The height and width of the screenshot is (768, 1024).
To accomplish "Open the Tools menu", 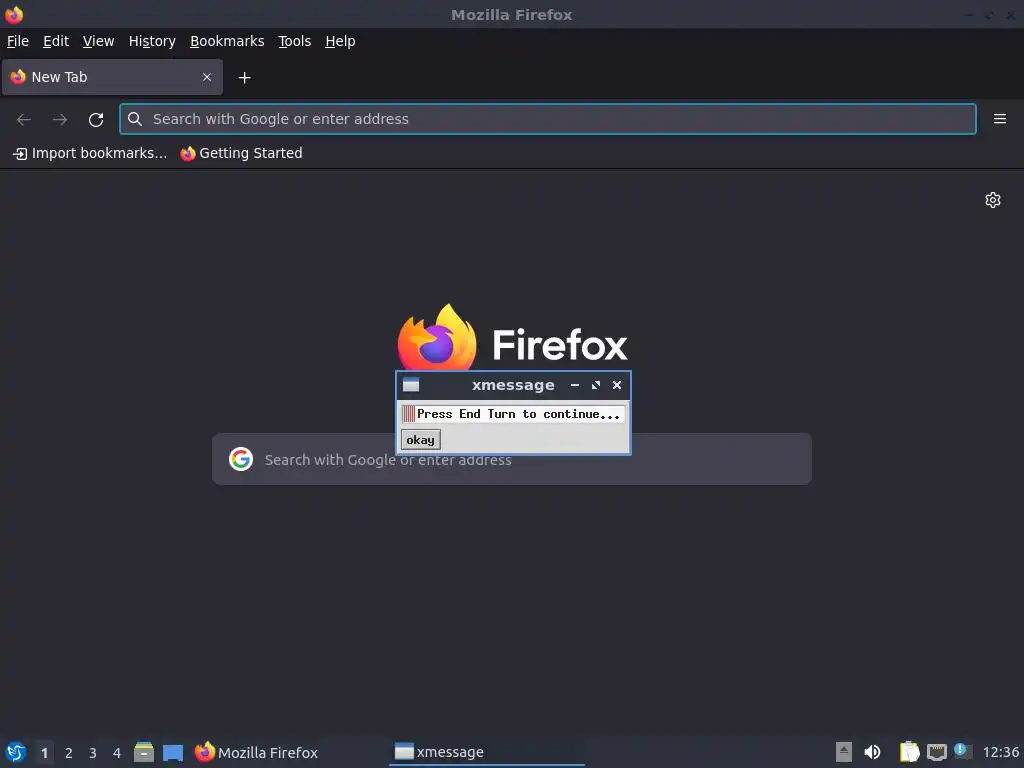I will 295,41.
